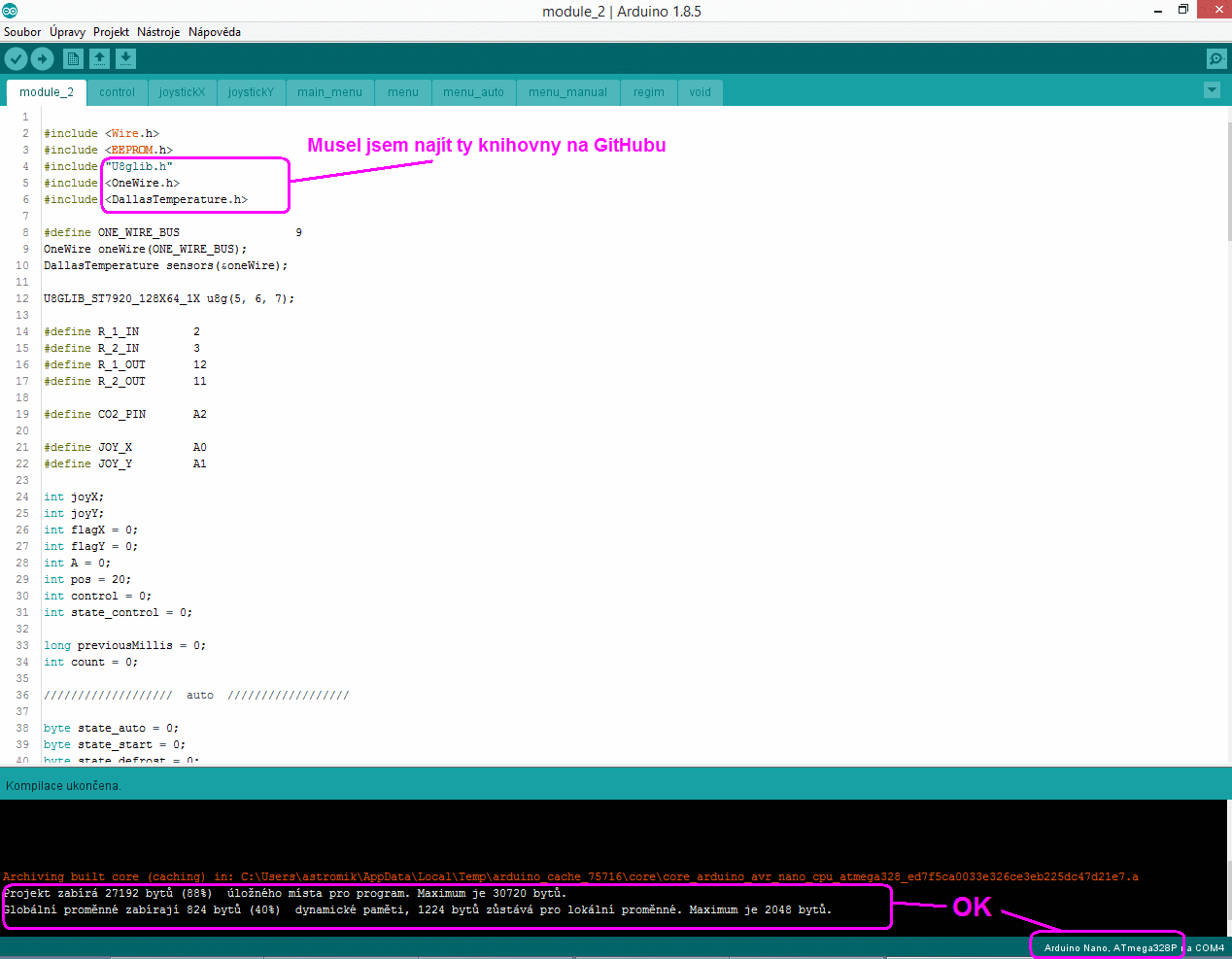
Task: Switch to the control tab
Action: click(117, 92)
